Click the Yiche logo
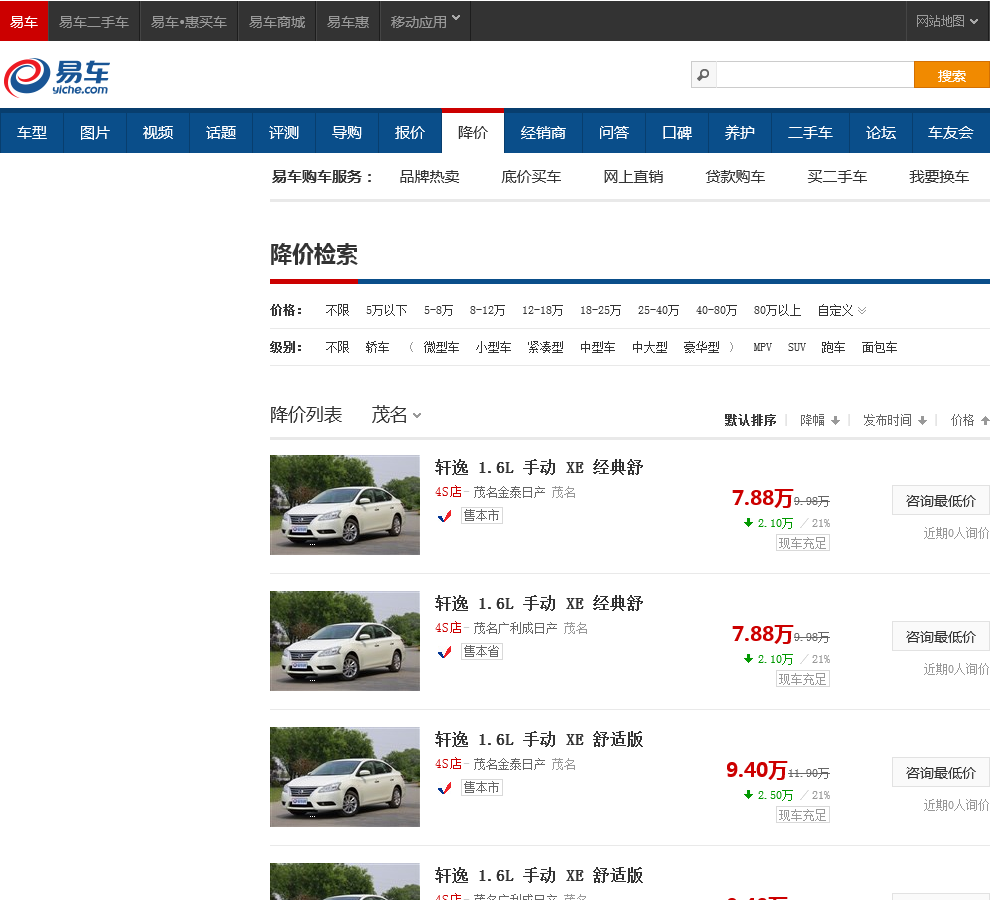Image resolution: width=990 pixels, height=900 pixels. 57,77
